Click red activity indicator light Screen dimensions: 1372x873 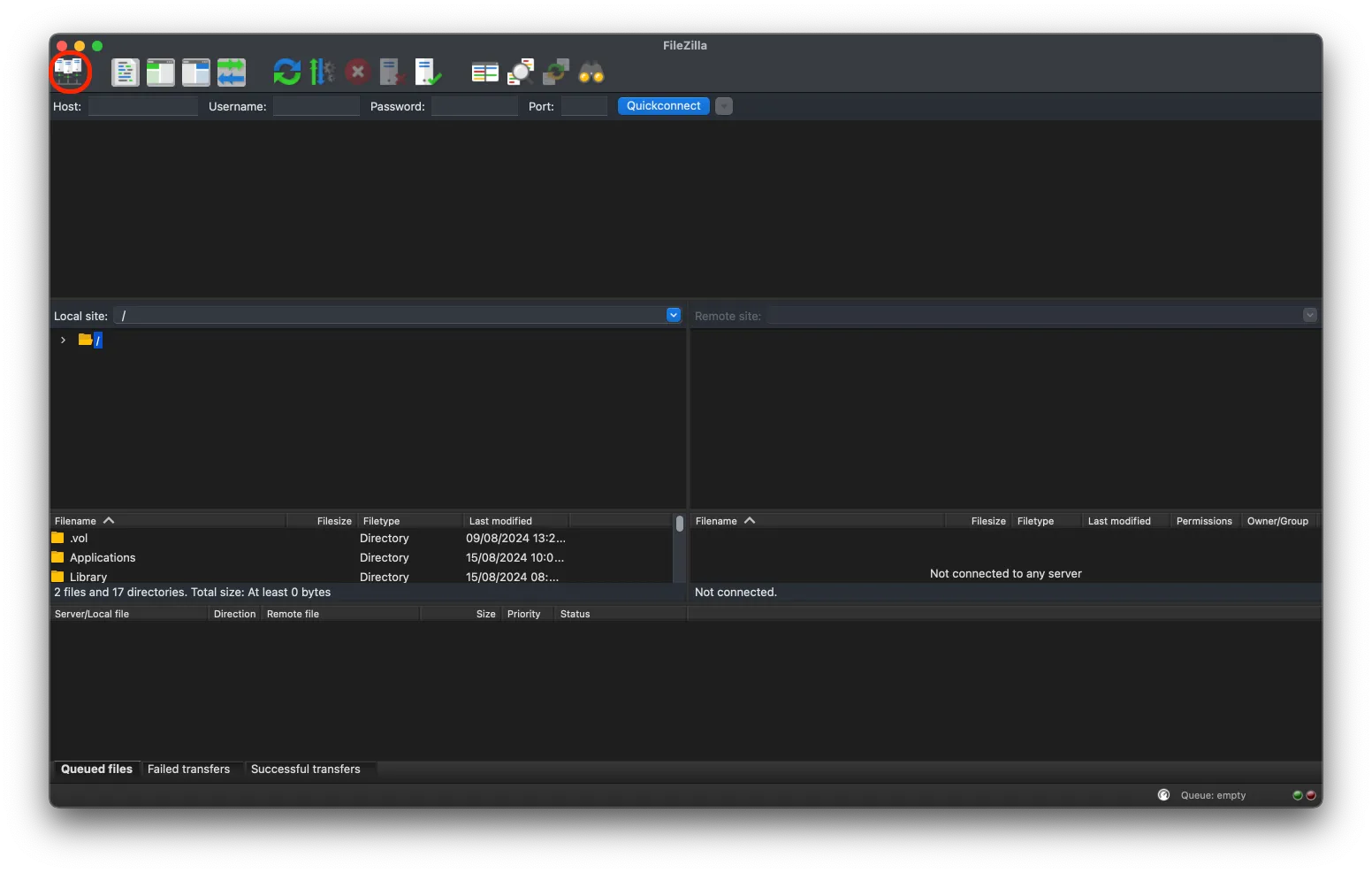pyautogui.click(x=1311, y=795)
